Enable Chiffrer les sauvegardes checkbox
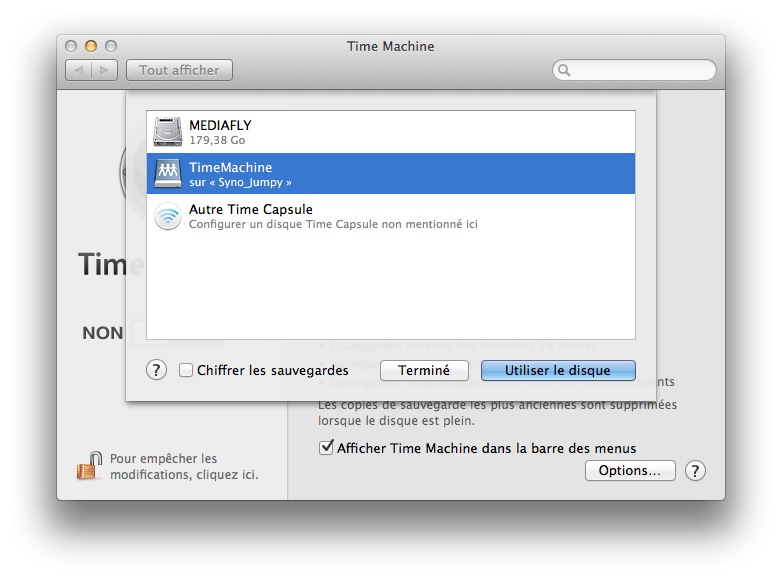Viewport: 782px width, 579px height. coord(186,370)
